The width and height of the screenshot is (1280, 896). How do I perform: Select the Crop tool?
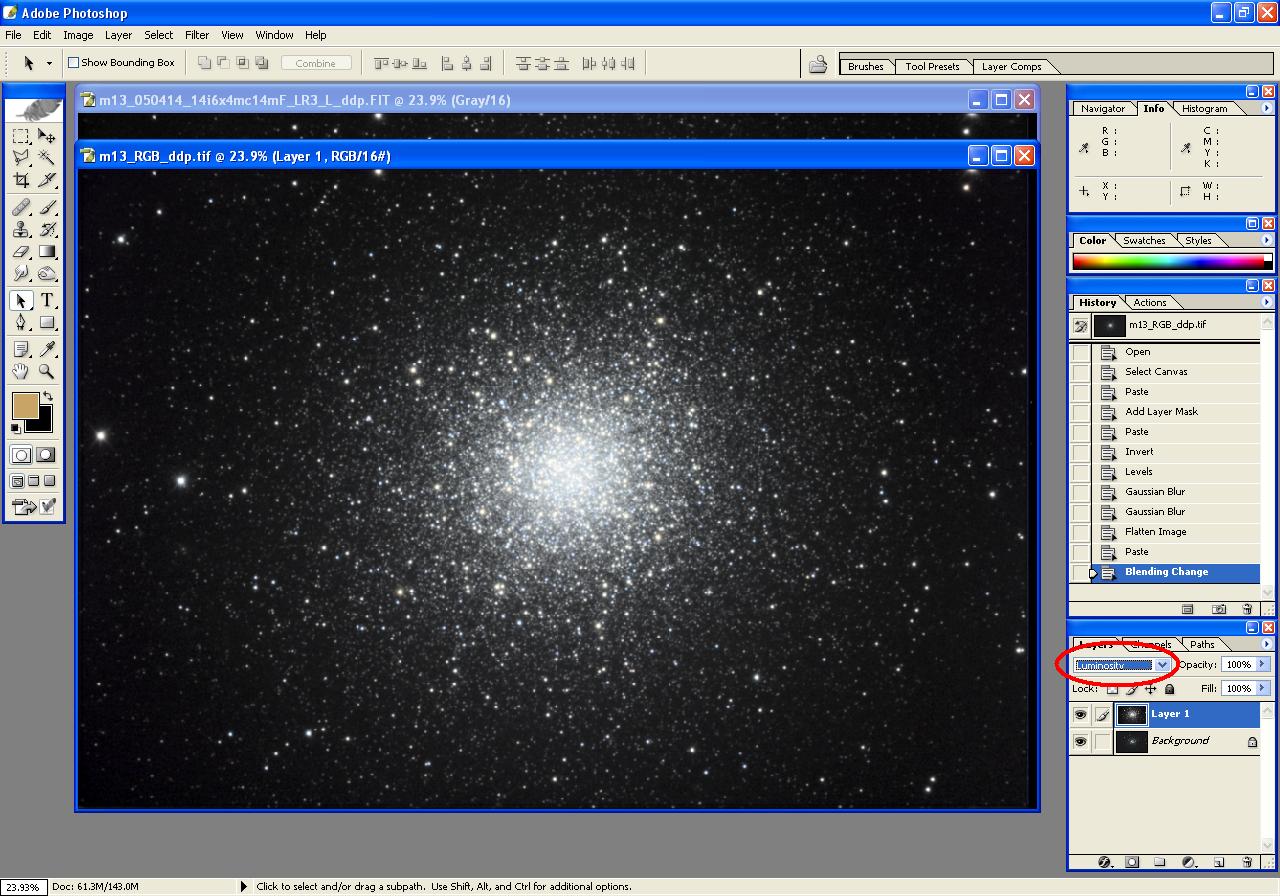click(21, 181)
